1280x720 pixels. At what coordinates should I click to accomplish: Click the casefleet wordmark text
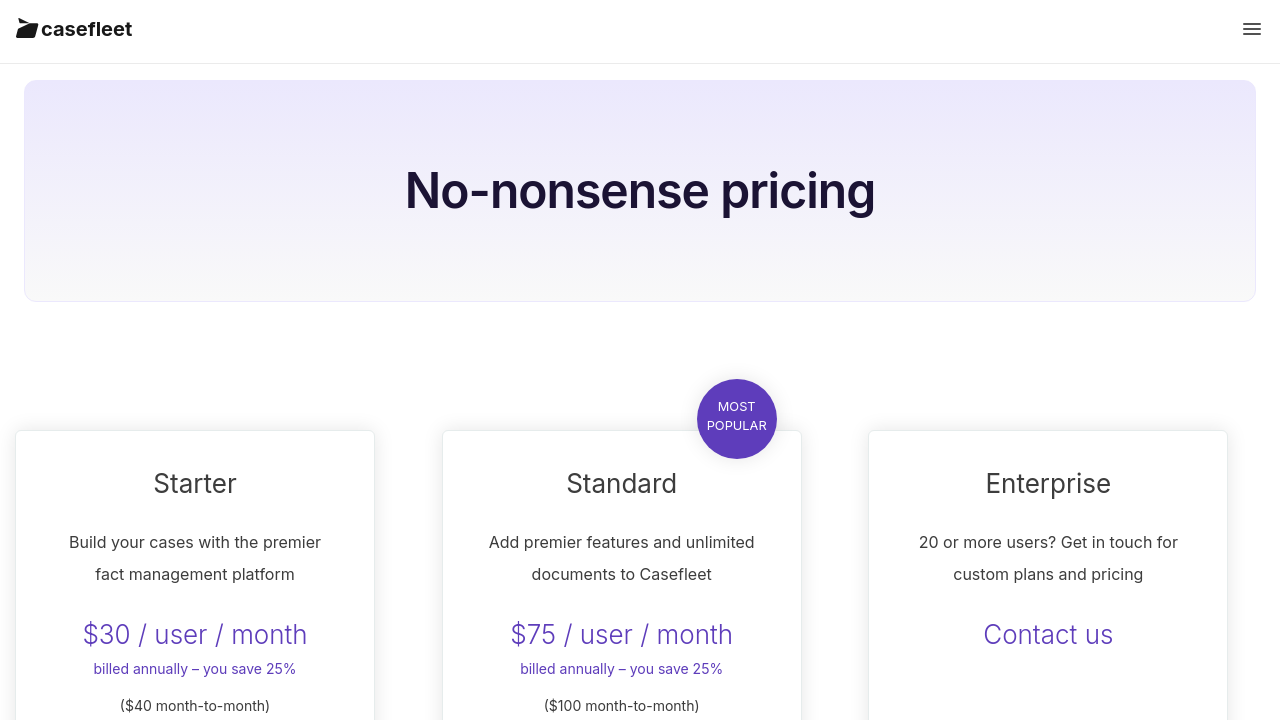tap(87, 29)
